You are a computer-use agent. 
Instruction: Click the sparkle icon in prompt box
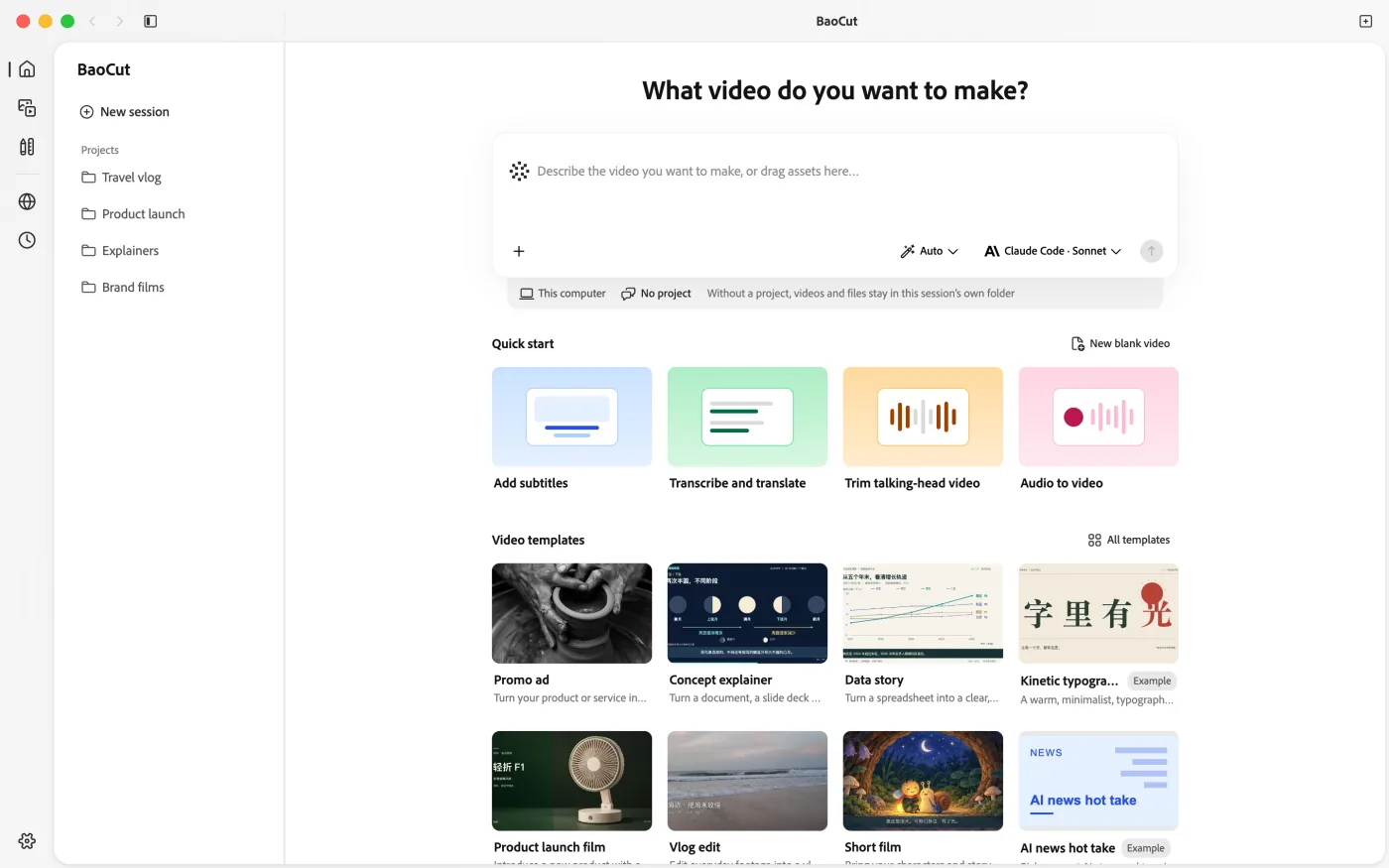[519, 171]
